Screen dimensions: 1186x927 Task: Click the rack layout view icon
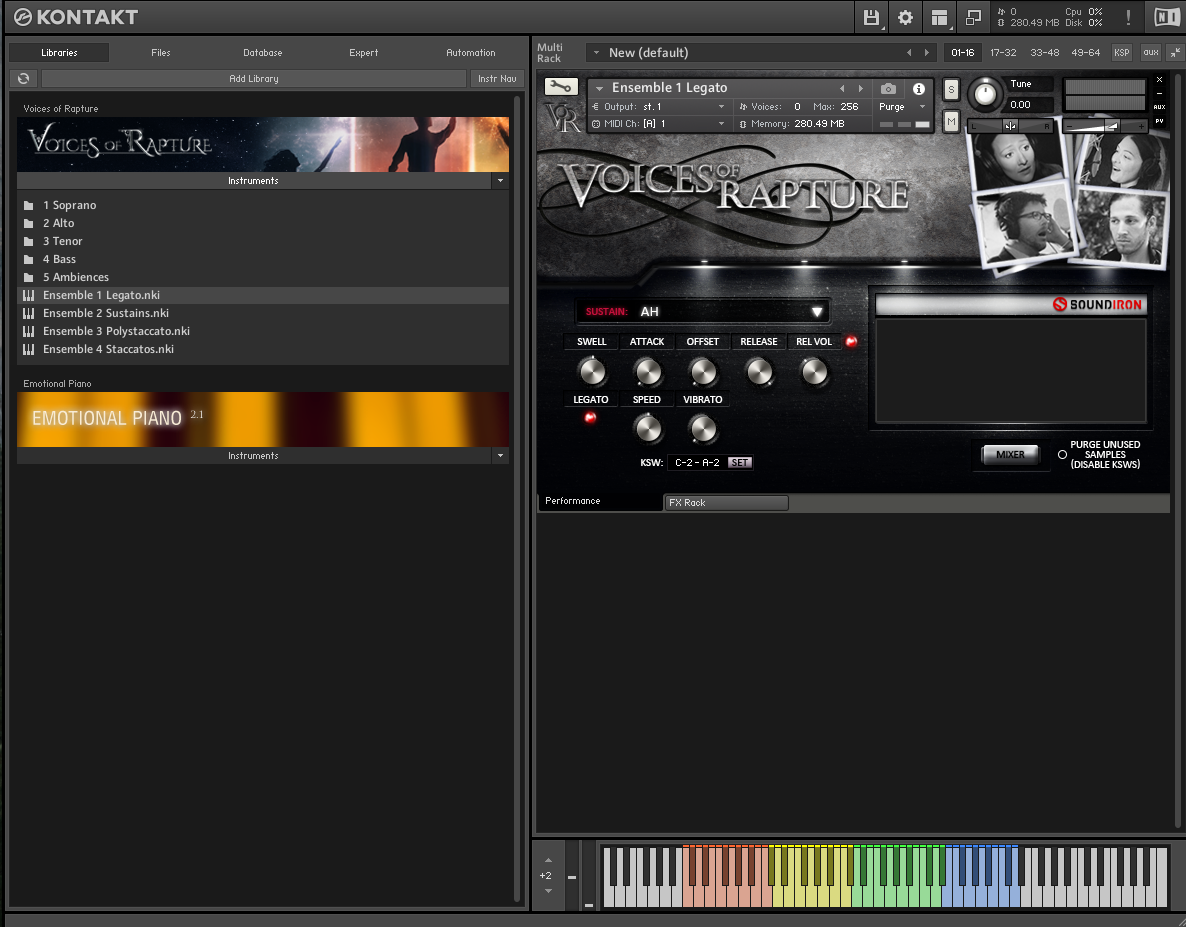click(x=939, y=17)
